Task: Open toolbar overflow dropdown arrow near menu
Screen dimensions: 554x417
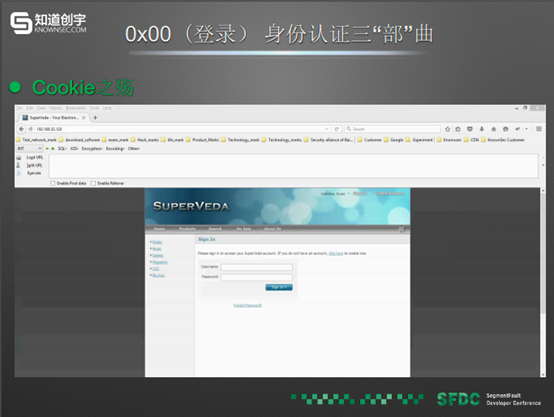Action: tap(526, 129)
